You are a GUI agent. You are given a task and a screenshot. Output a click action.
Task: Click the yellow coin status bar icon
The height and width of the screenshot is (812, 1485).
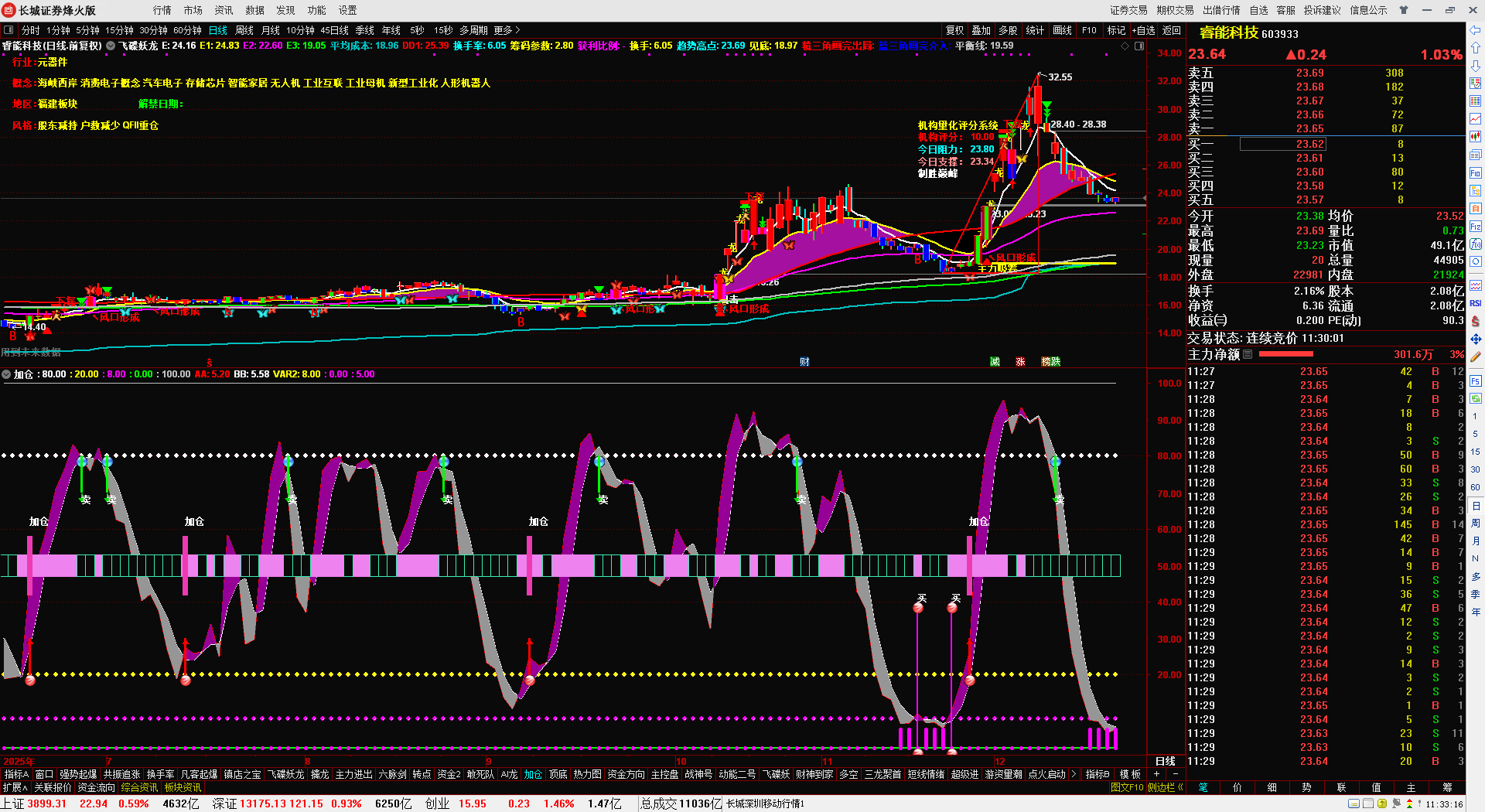pos(1382,804)
